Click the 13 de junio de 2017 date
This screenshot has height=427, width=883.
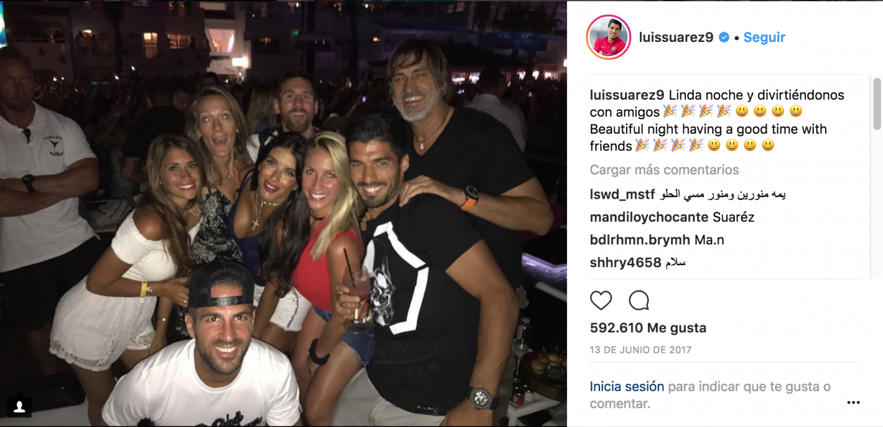[x=640, y=350]
